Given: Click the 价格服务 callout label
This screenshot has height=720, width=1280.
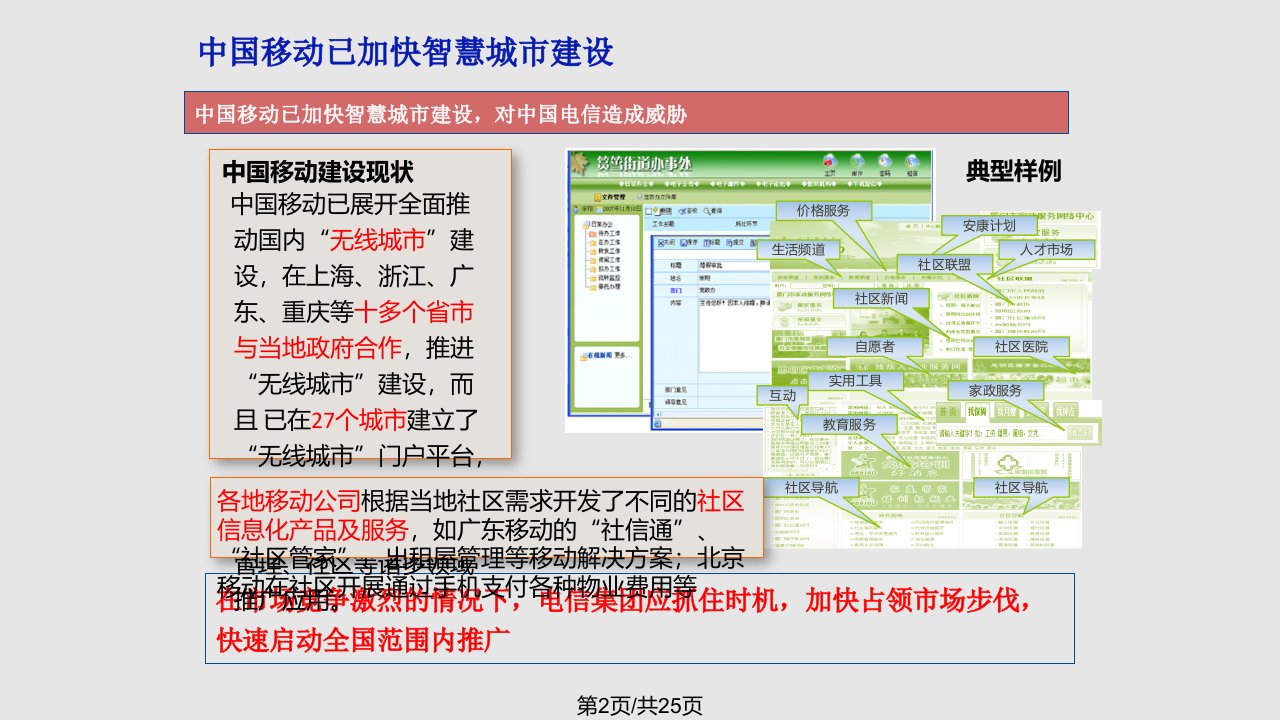Looking at the screenshot, I should [x=823, y=210].
